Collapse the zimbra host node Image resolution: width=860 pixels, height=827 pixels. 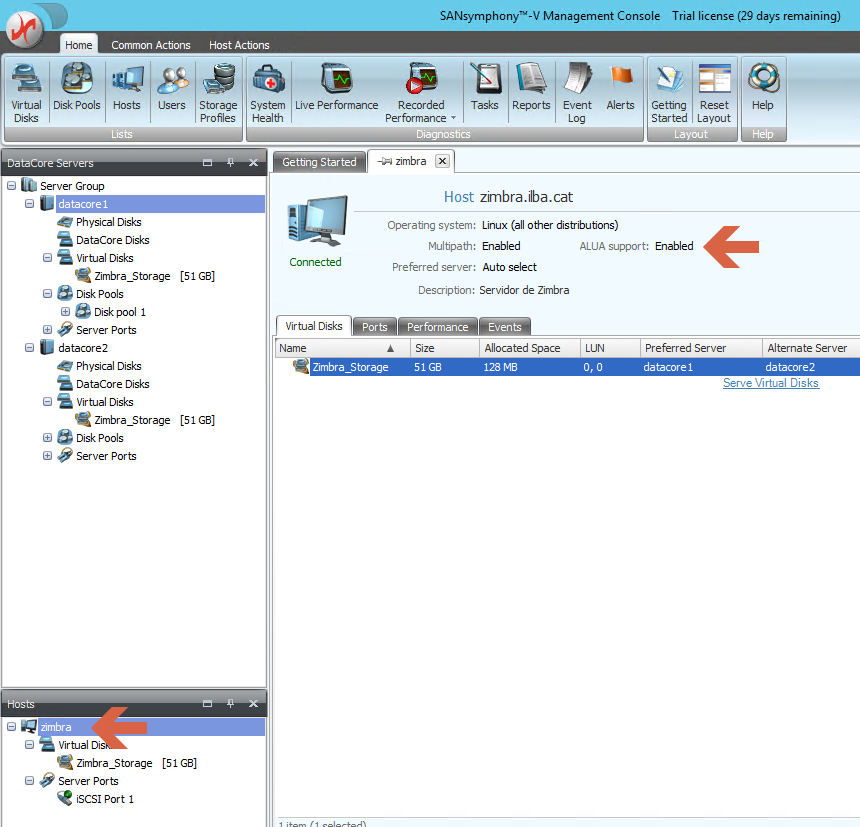(x=12, y=727)
